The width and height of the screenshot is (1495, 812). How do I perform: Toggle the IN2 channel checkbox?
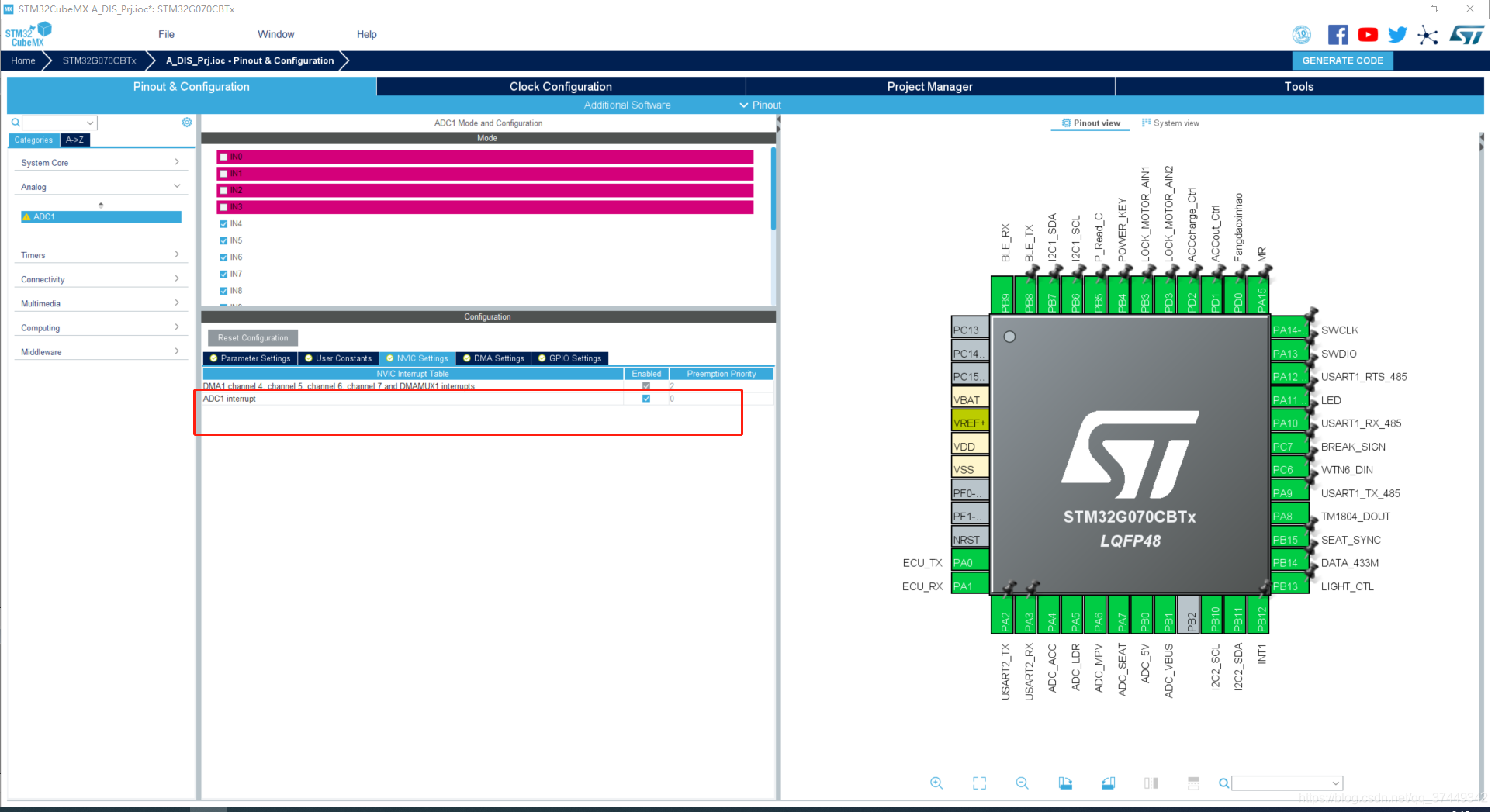pyautogui.click(x=223, y=190)
